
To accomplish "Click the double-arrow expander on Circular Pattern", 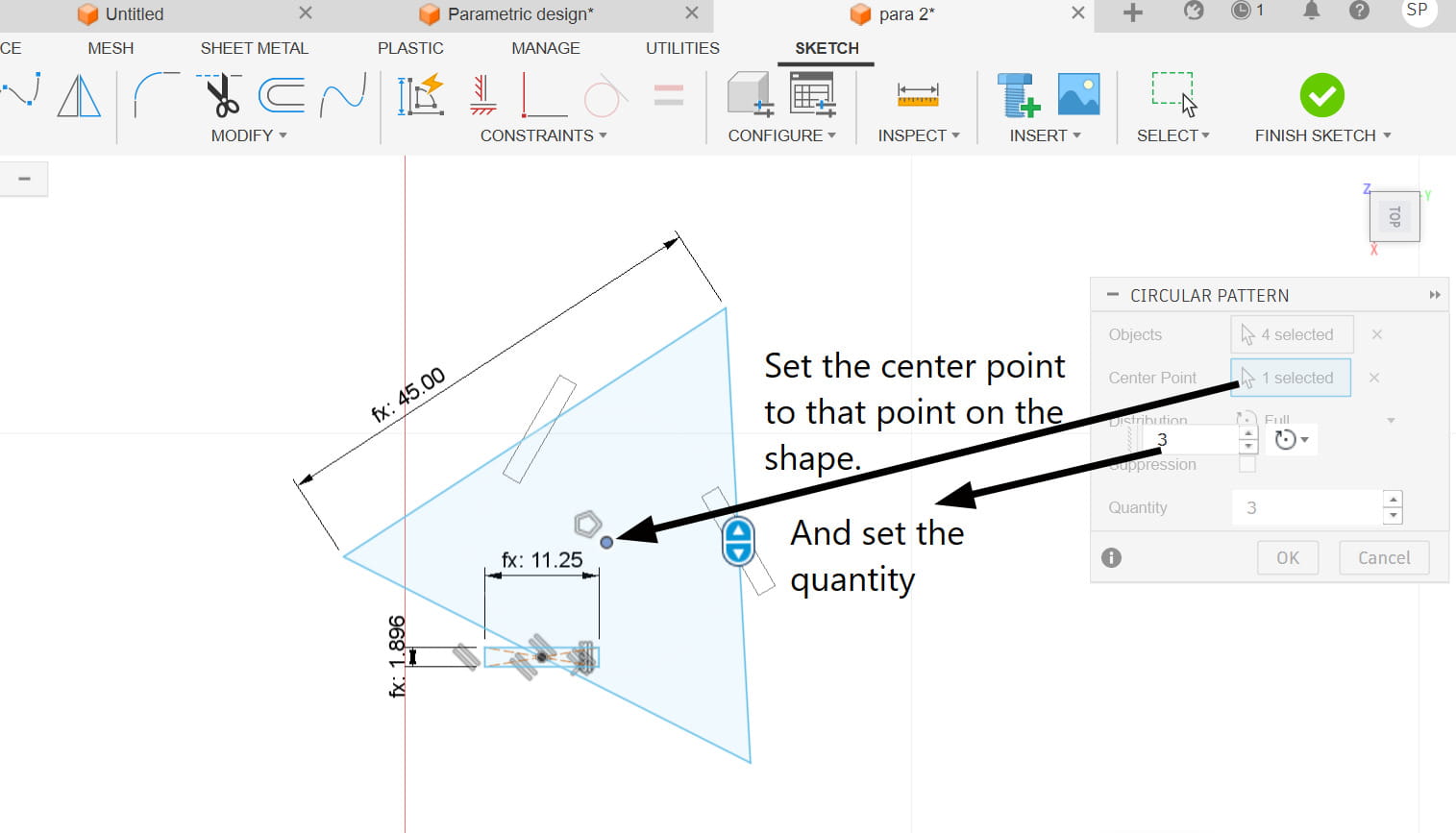I will tap(1435, 295).
